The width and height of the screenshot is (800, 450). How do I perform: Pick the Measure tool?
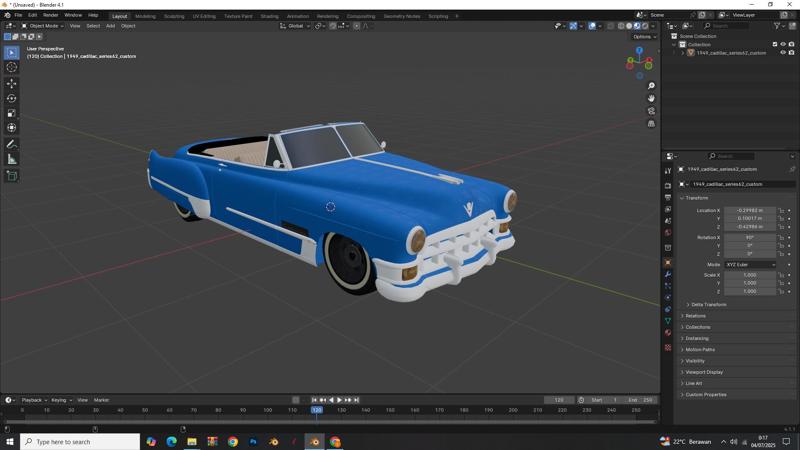[x=12, y=159]
